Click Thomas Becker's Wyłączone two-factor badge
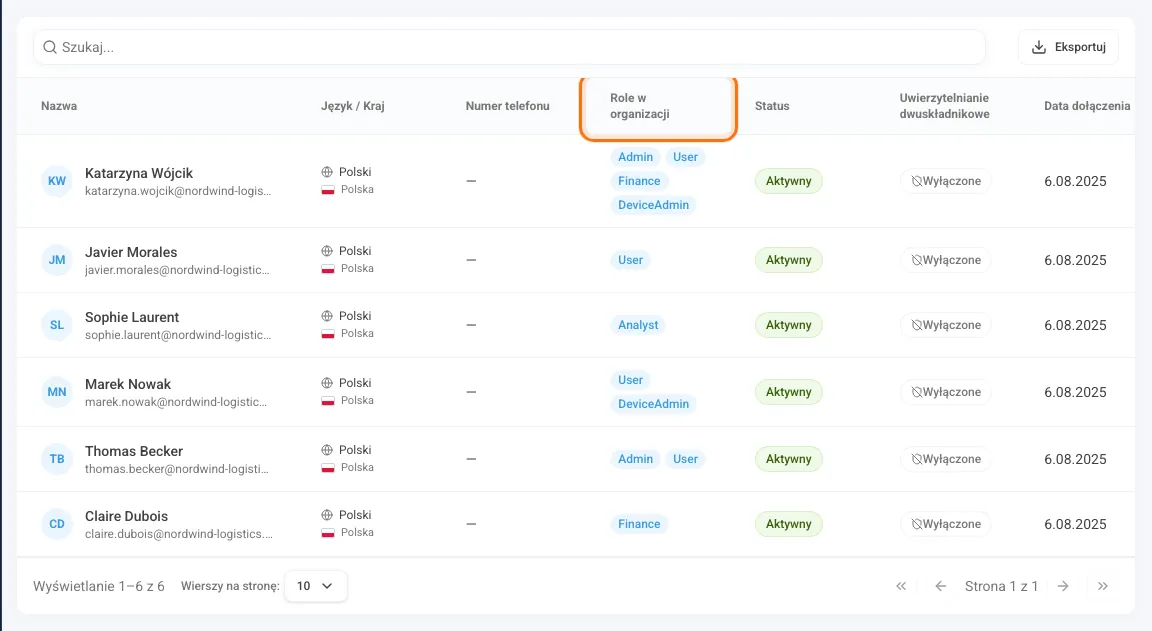This screenshot has height=631, width=1152. coord(946,459)
